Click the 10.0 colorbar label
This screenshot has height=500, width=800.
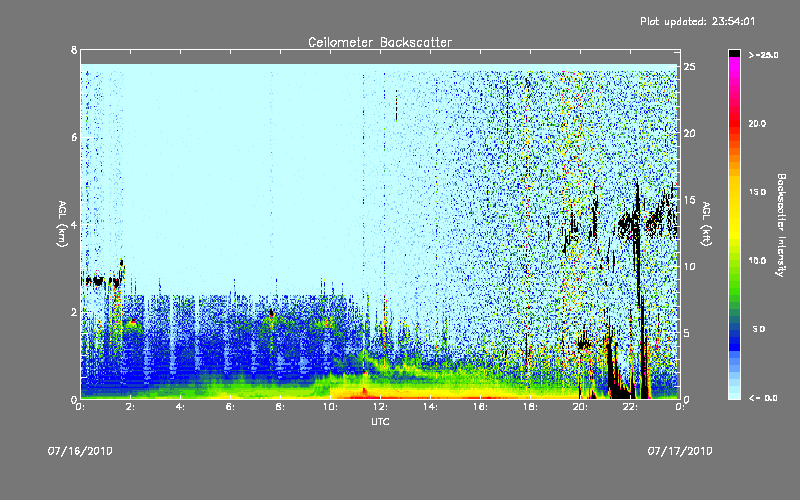click(757, 260)
